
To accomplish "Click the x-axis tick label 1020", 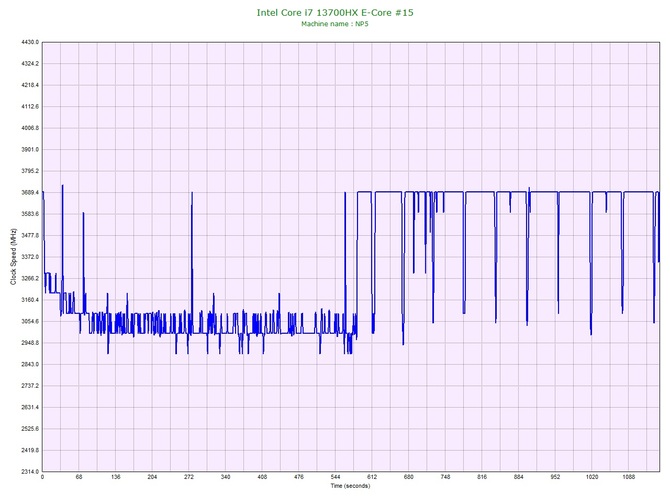I will pos(592,477).
